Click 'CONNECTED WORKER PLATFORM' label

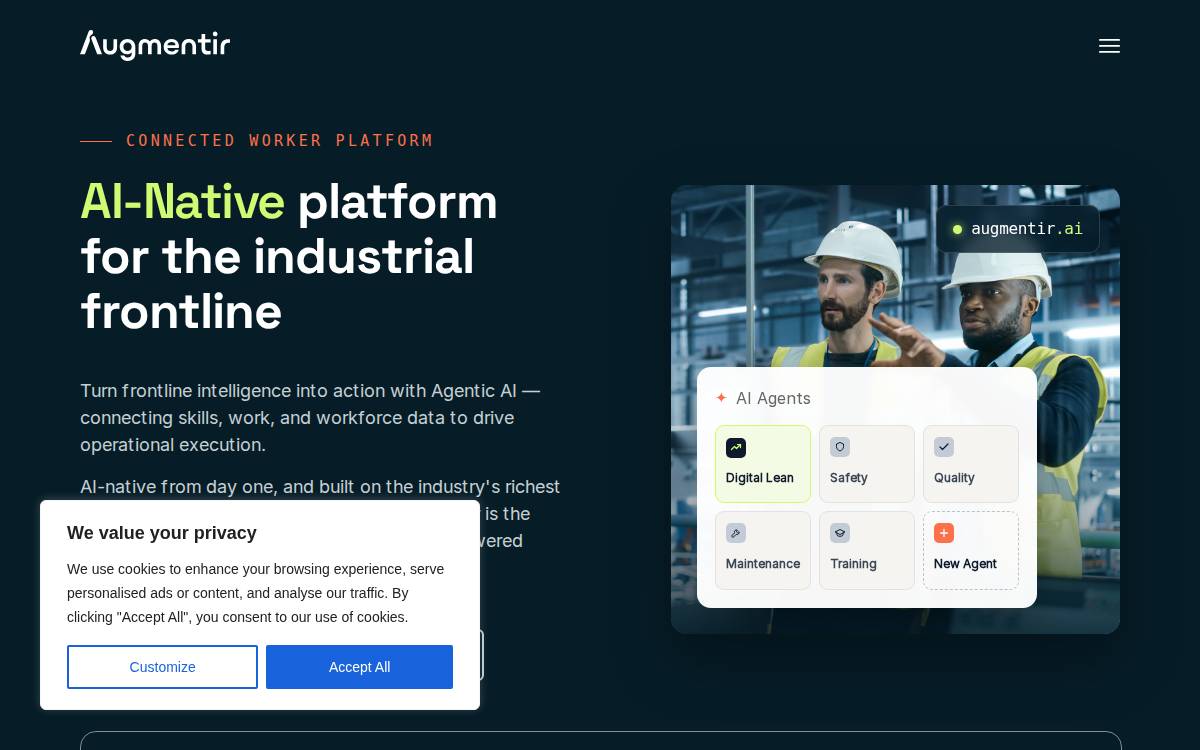pyautogui.click(x=280, y=141)
